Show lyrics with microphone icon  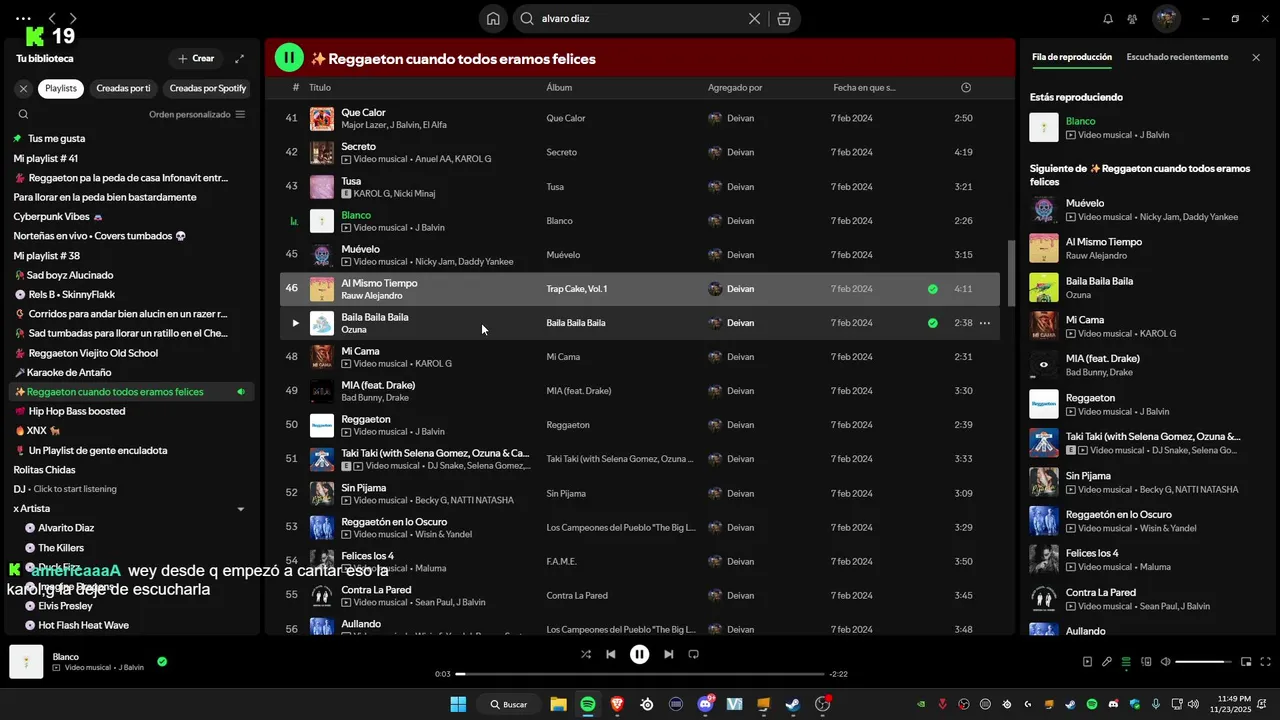tap(1107, 661)
